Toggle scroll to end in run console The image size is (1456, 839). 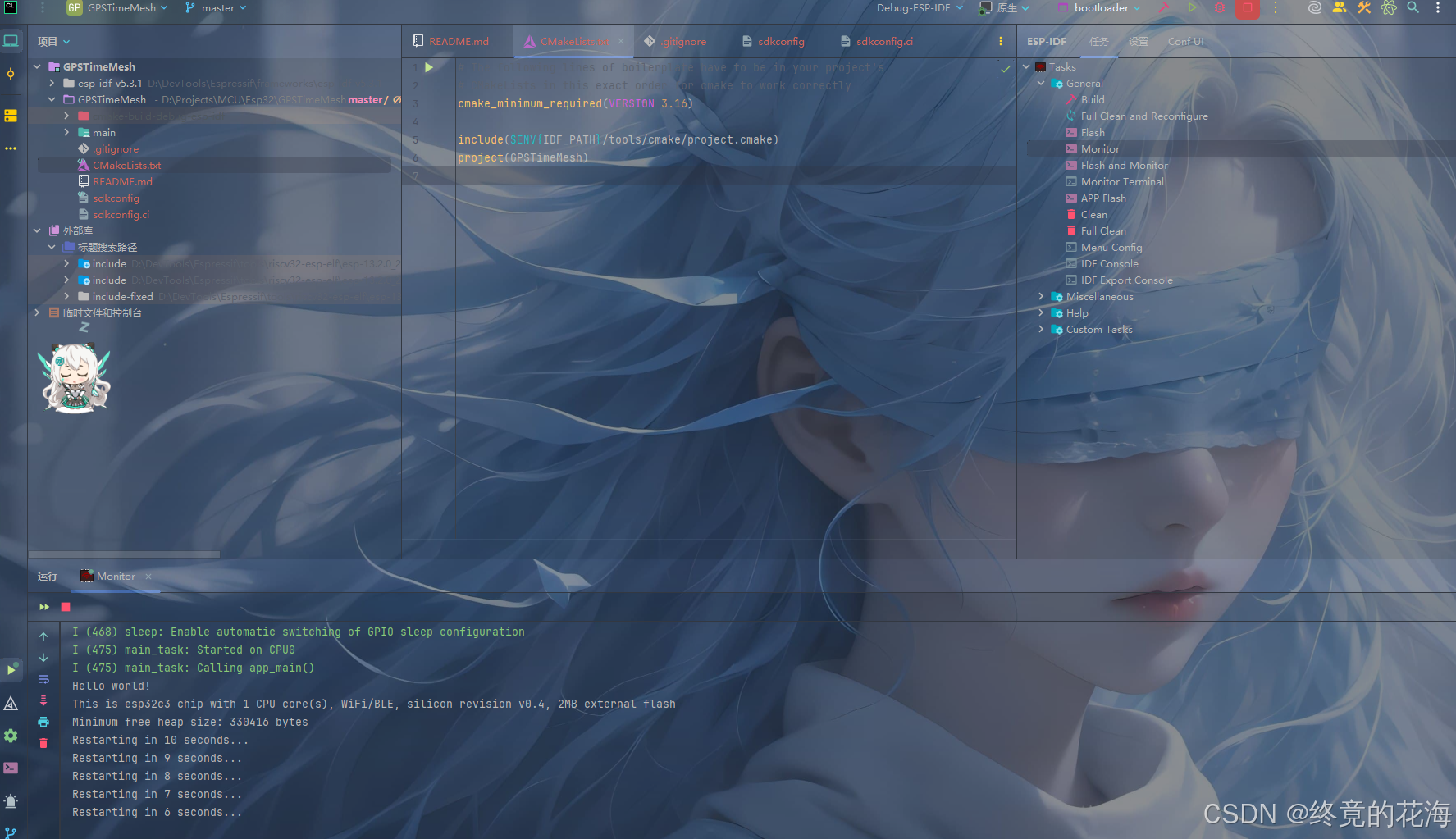[x=43, y=700]
